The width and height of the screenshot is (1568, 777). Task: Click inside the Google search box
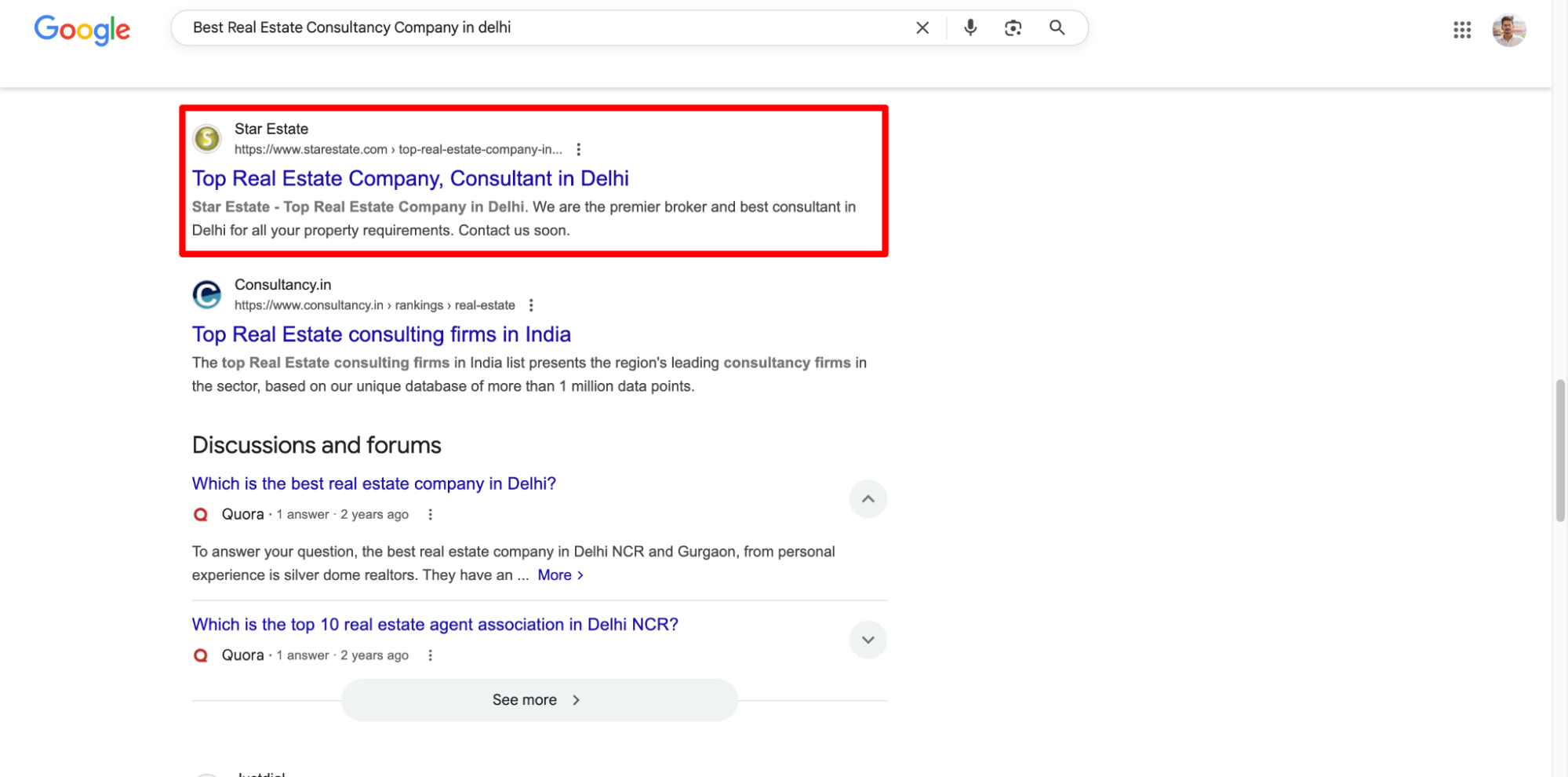point(549,27)
